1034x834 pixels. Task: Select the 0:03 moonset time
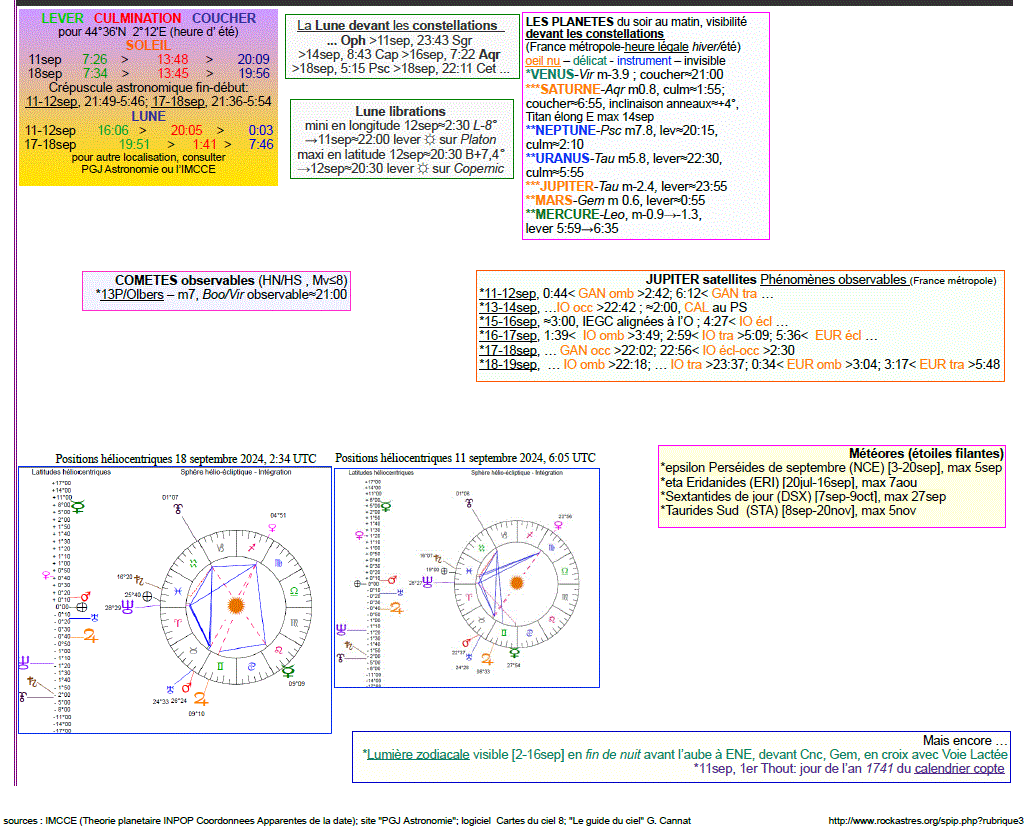point(261,131)
